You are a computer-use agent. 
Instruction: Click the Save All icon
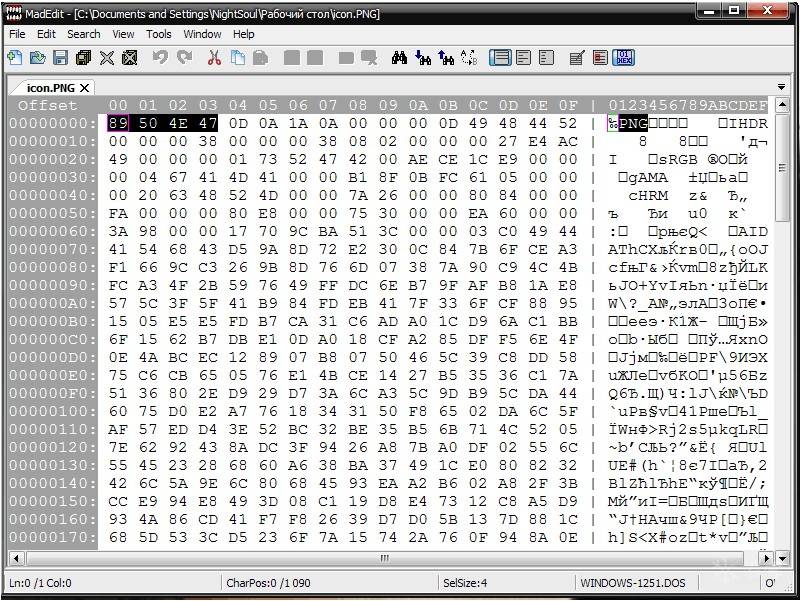click(x=83, y=58)
